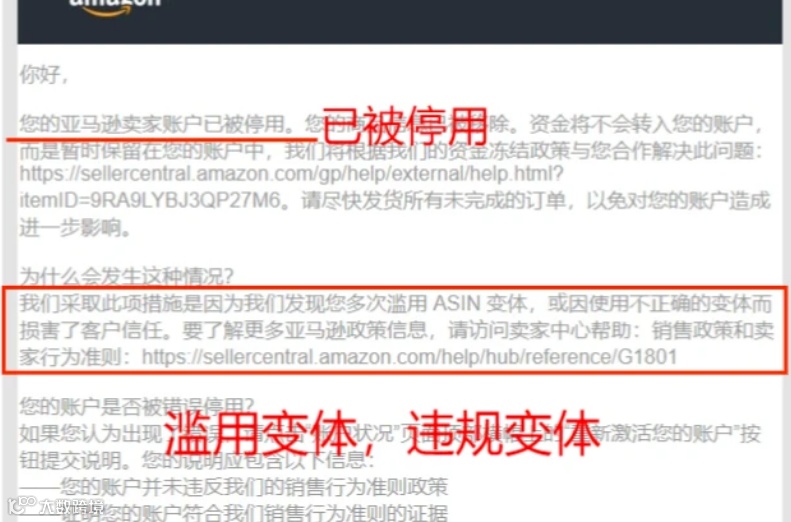Screen dimensions: 791x522
Task: Click the itemID=9RA9LYBJ3QP27M6 link line
Action: coord(149,201)
